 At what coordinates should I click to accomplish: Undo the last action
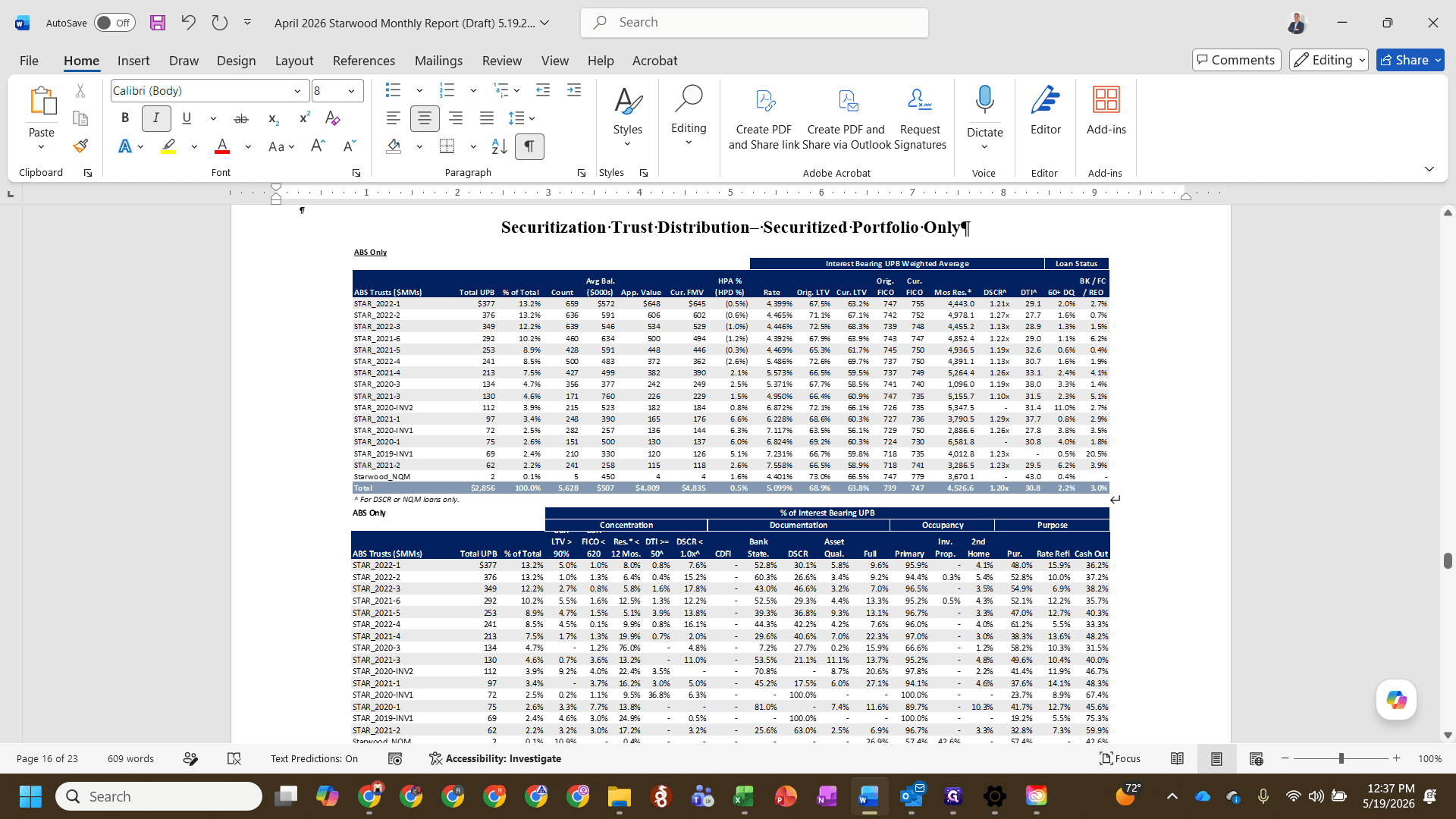coord(188,23)
